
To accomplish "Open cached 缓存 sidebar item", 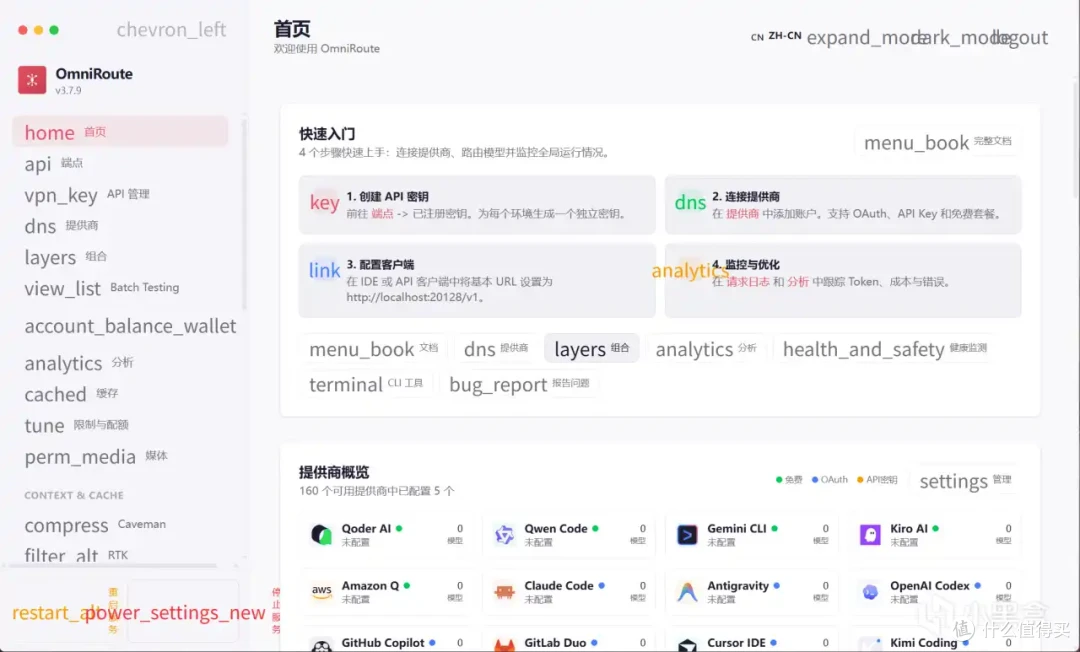I will point(120,394).
